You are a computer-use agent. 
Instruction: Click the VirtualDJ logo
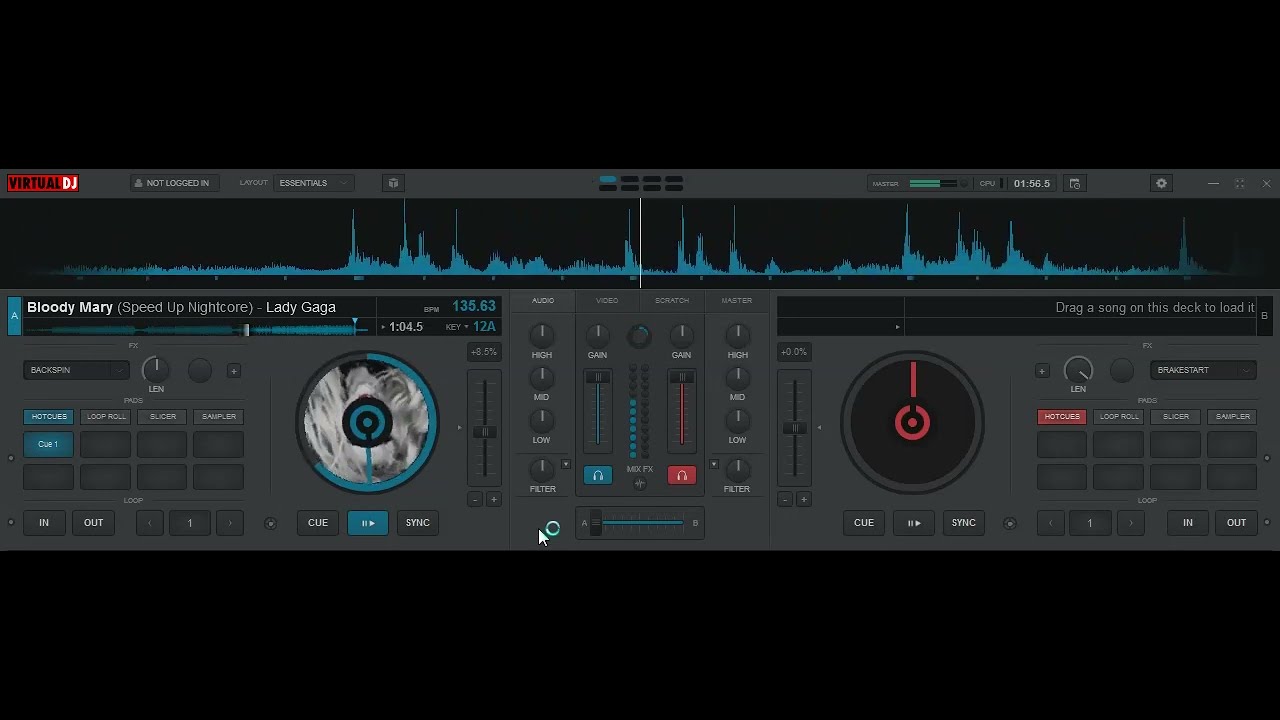coord(43,183)
